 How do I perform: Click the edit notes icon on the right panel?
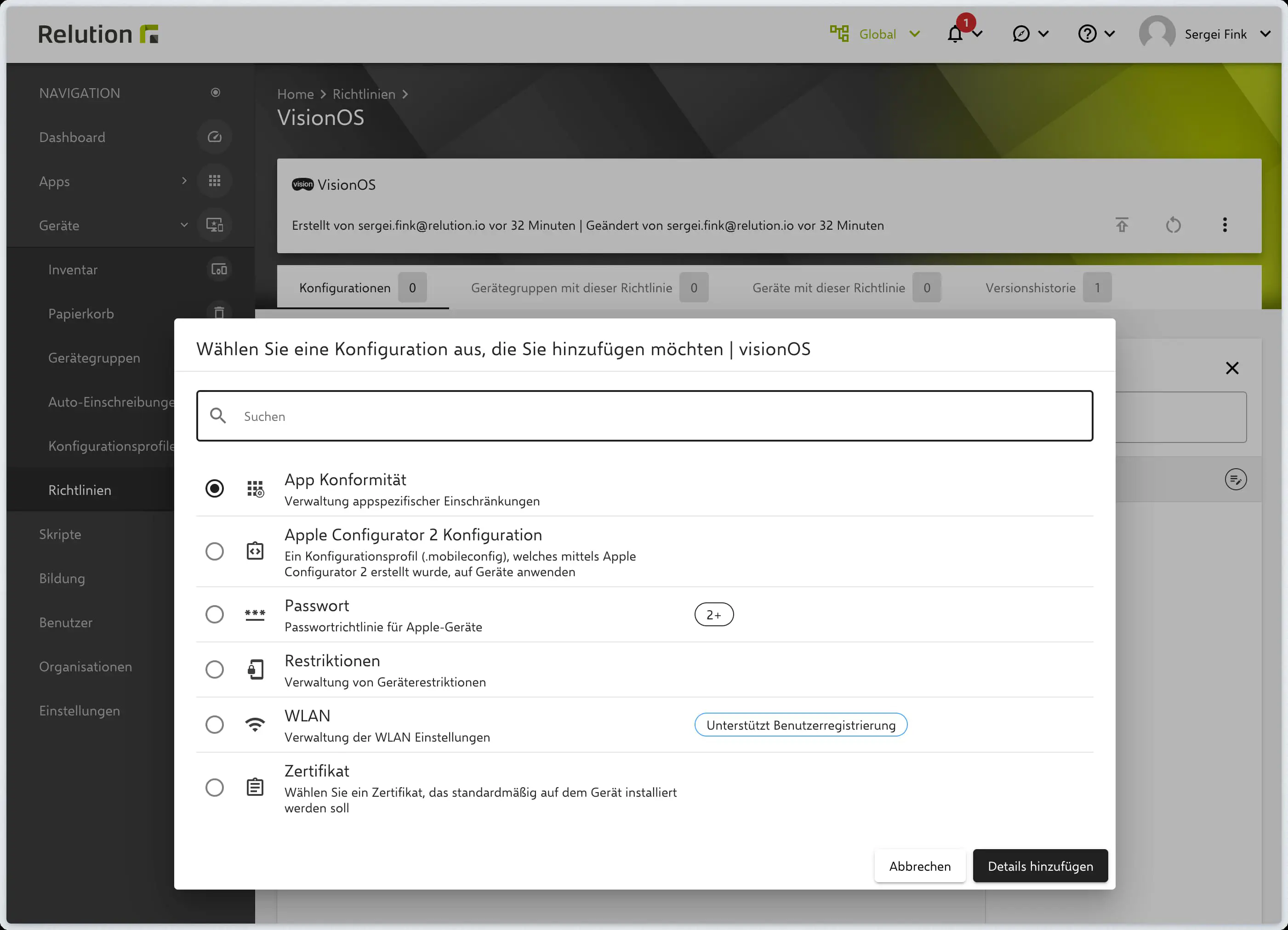pos(1235,480)
